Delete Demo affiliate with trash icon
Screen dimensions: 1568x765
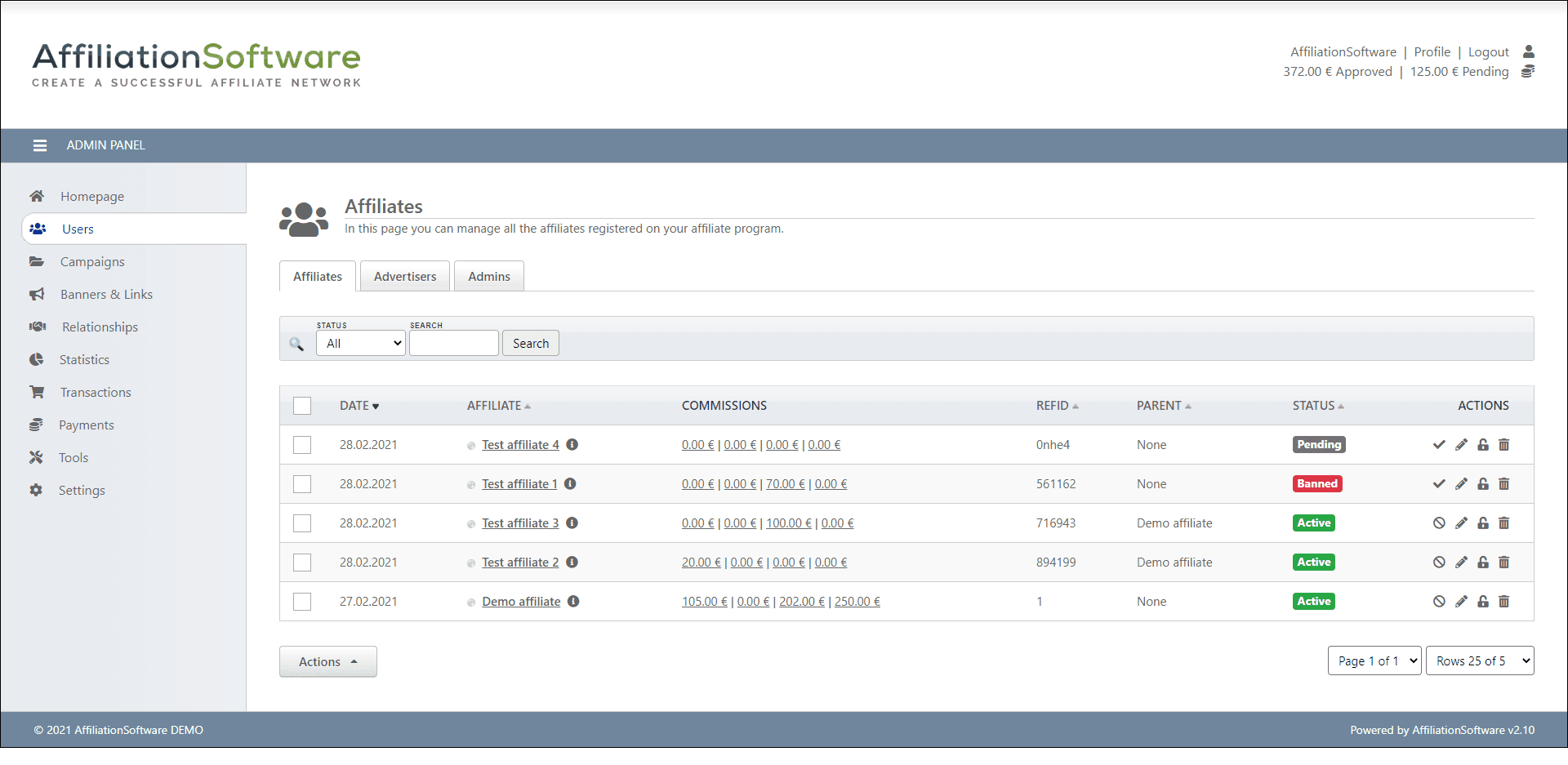click(1504, 602)
